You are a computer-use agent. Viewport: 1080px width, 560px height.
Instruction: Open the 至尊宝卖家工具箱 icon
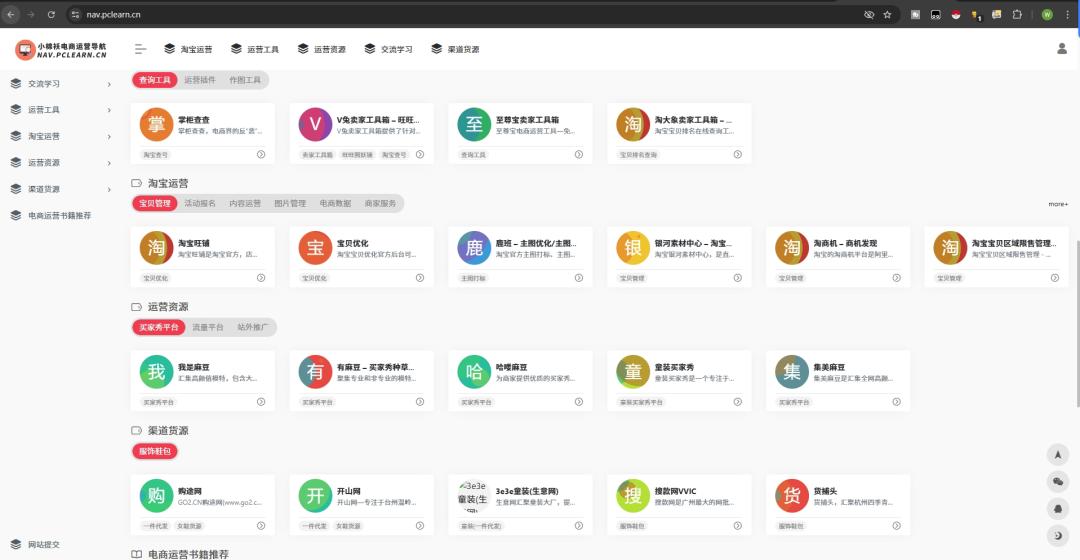point(474,124)
